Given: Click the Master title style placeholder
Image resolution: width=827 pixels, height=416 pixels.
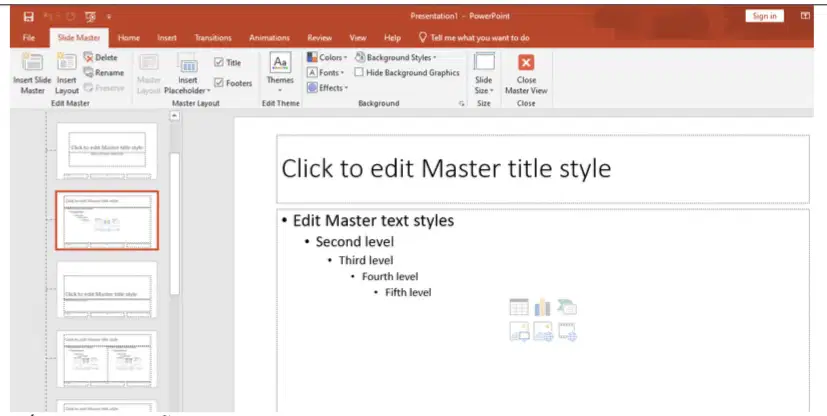Looking at the screenshot, I should pos(543,169).
